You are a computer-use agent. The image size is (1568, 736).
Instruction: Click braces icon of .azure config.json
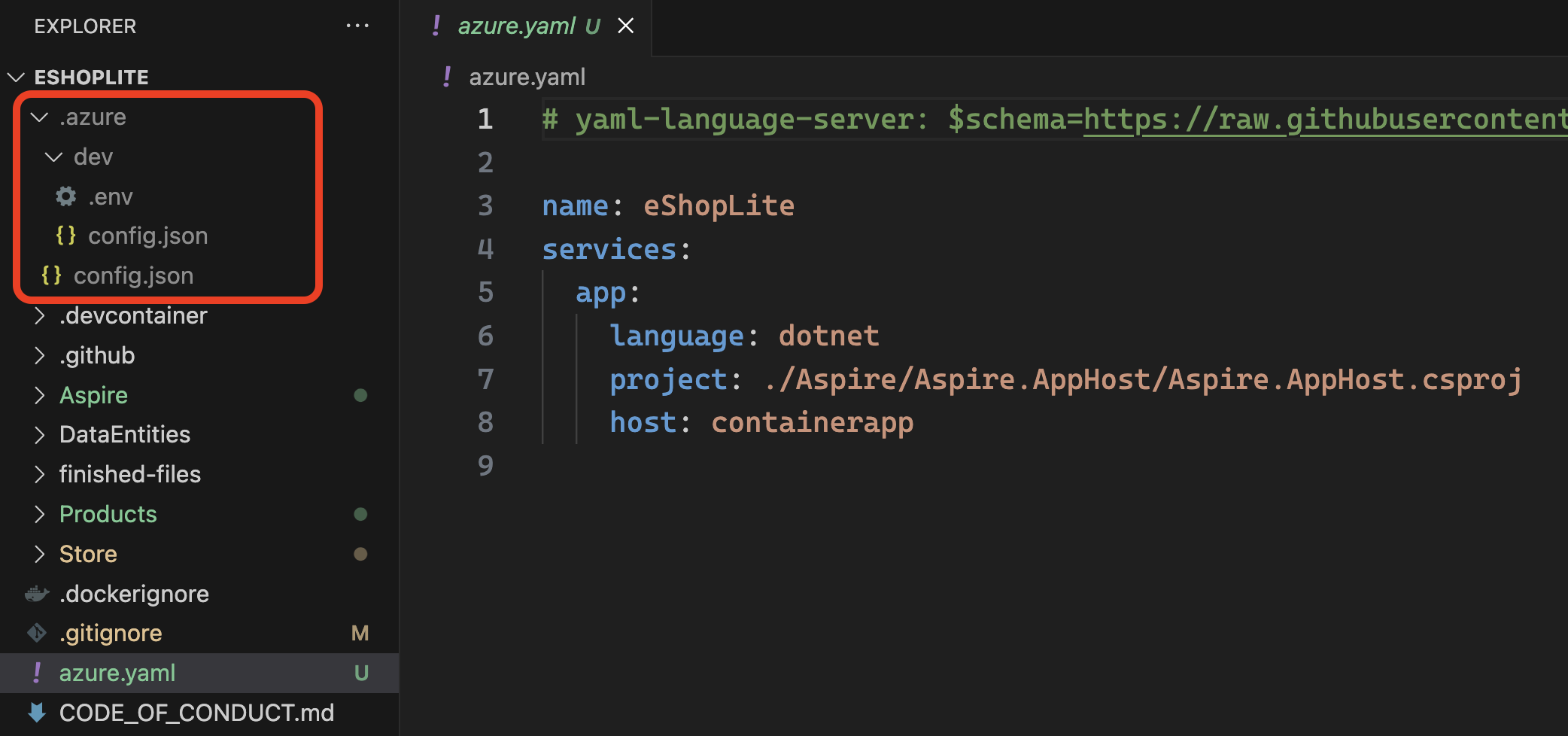[x=52, y=275]
